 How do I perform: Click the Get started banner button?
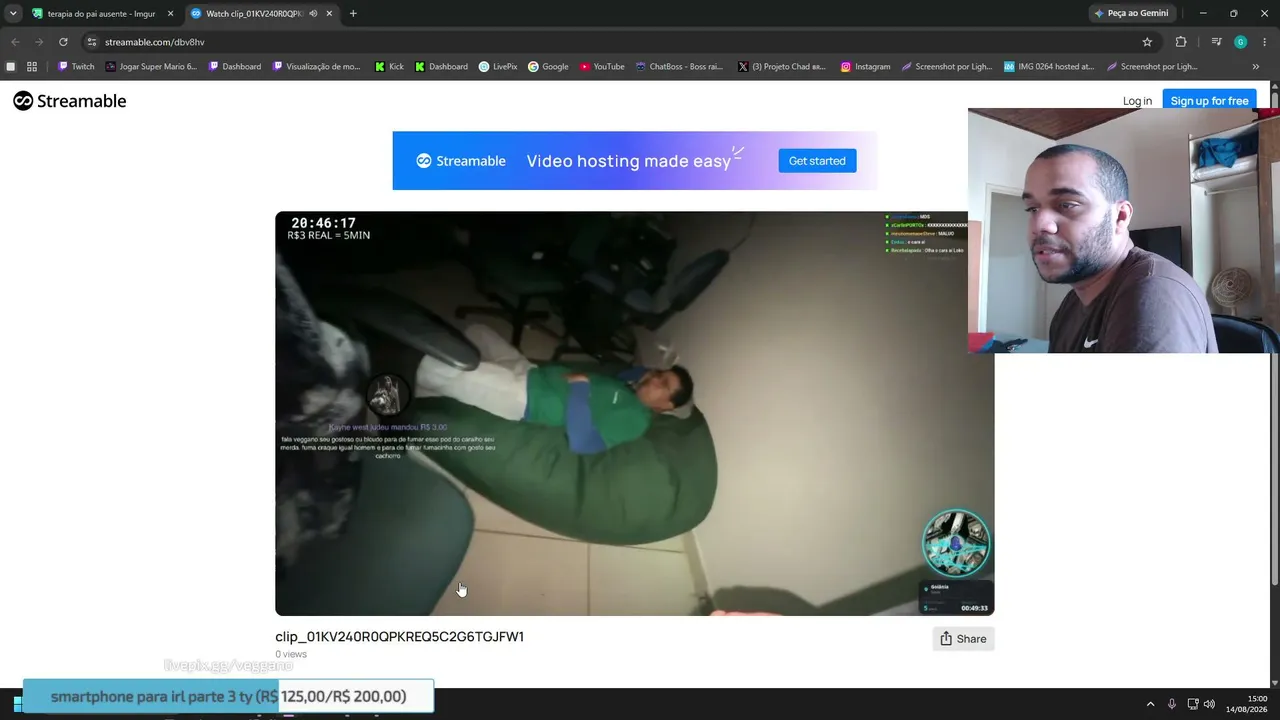817,161
